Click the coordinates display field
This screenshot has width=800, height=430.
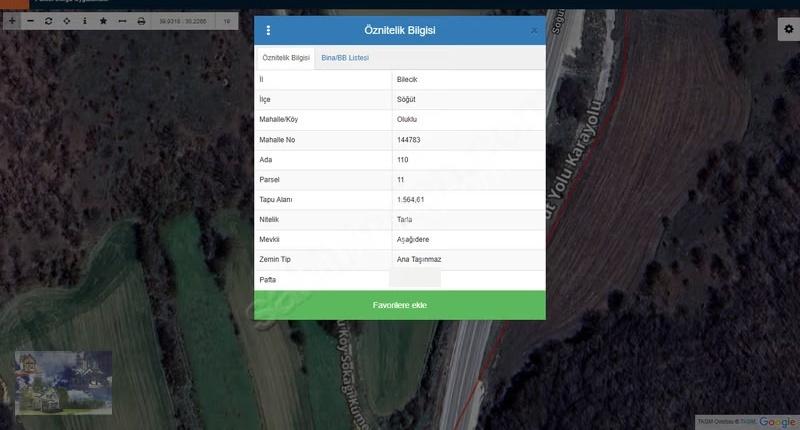point(183,21)
